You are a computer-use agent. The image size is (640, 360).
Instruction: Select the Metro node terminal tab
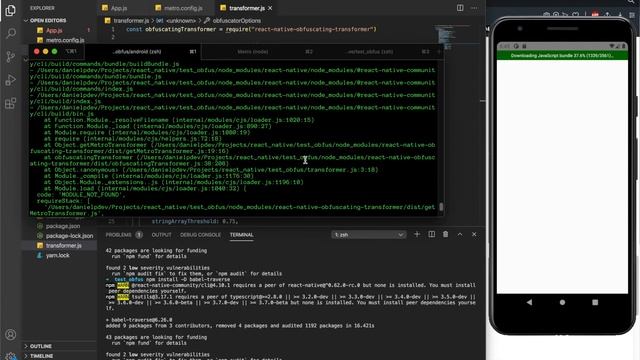(x=253, y=52)
